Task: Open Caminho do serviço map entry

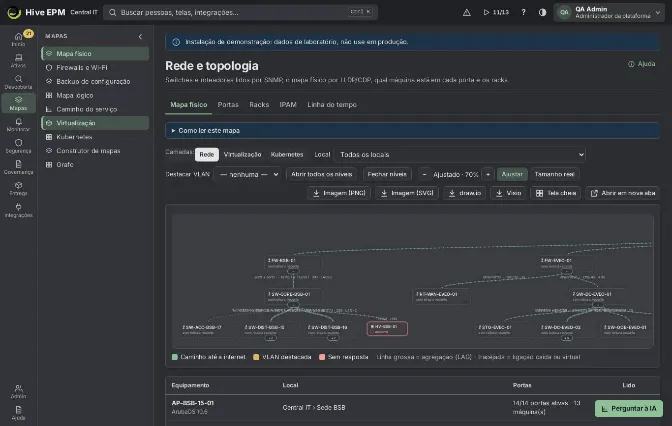Action: (x=95, y=109)
